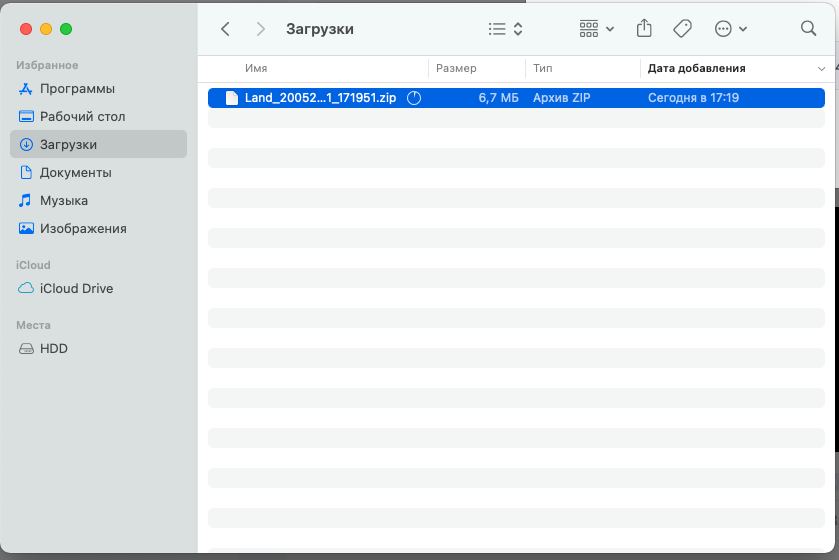Select the HDD disk in sidebar

pyautogui.click(x=54, y=349)
